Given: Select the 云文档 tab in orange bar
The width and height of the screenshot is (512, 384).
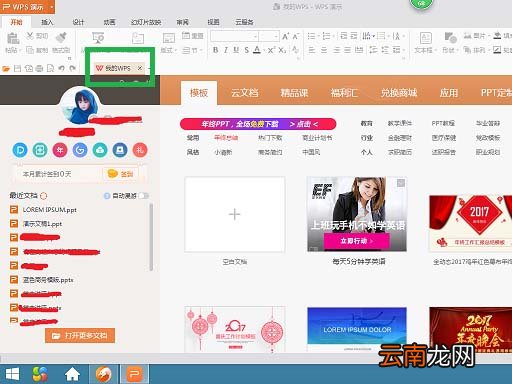Looking at the screenshot, I should coord(245,93).
